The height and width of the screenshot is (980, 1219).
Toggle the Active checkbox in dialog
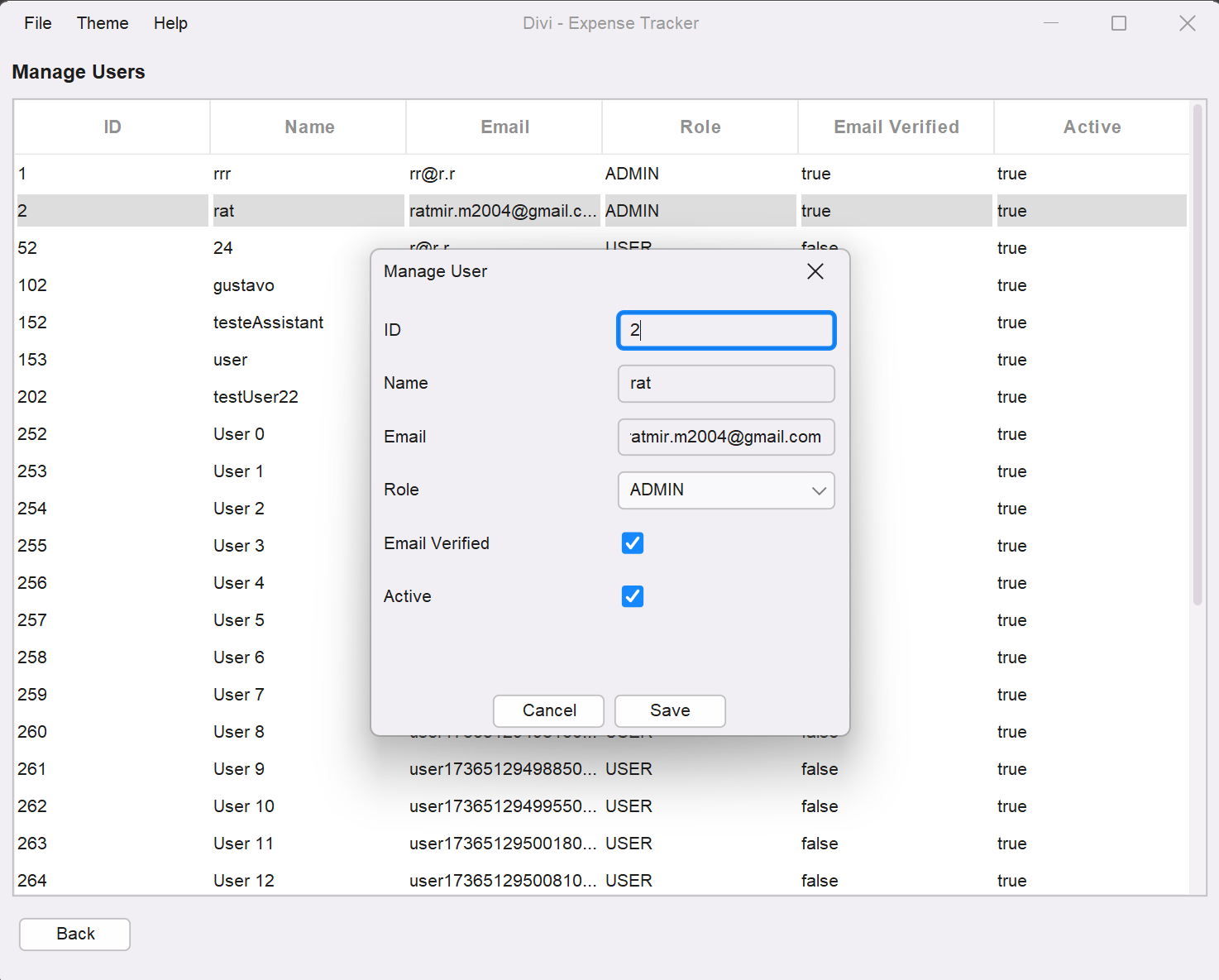(633, 596)
